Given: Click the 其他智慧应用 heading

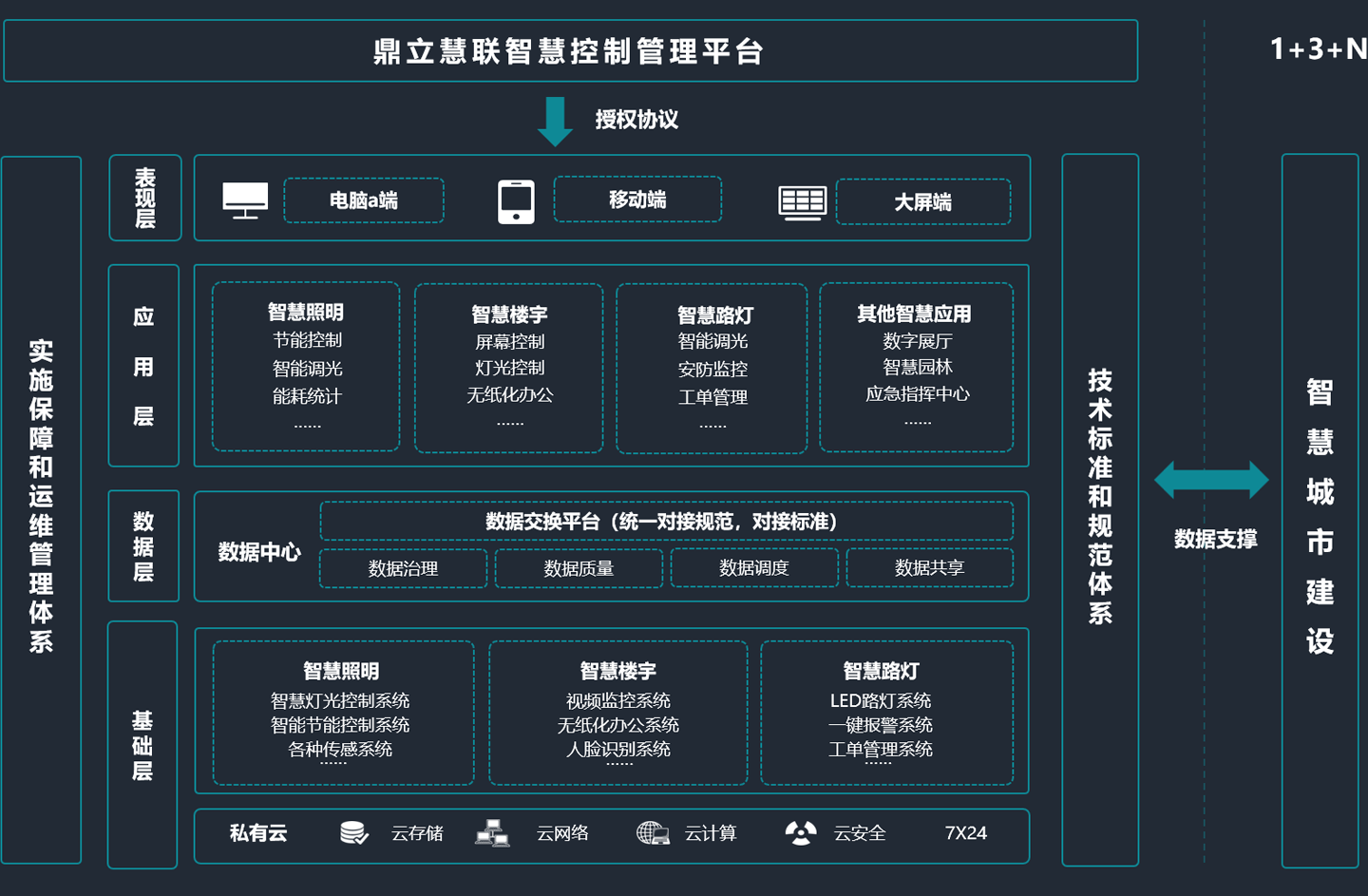Looking at the screenshot, I should [914, 314].
